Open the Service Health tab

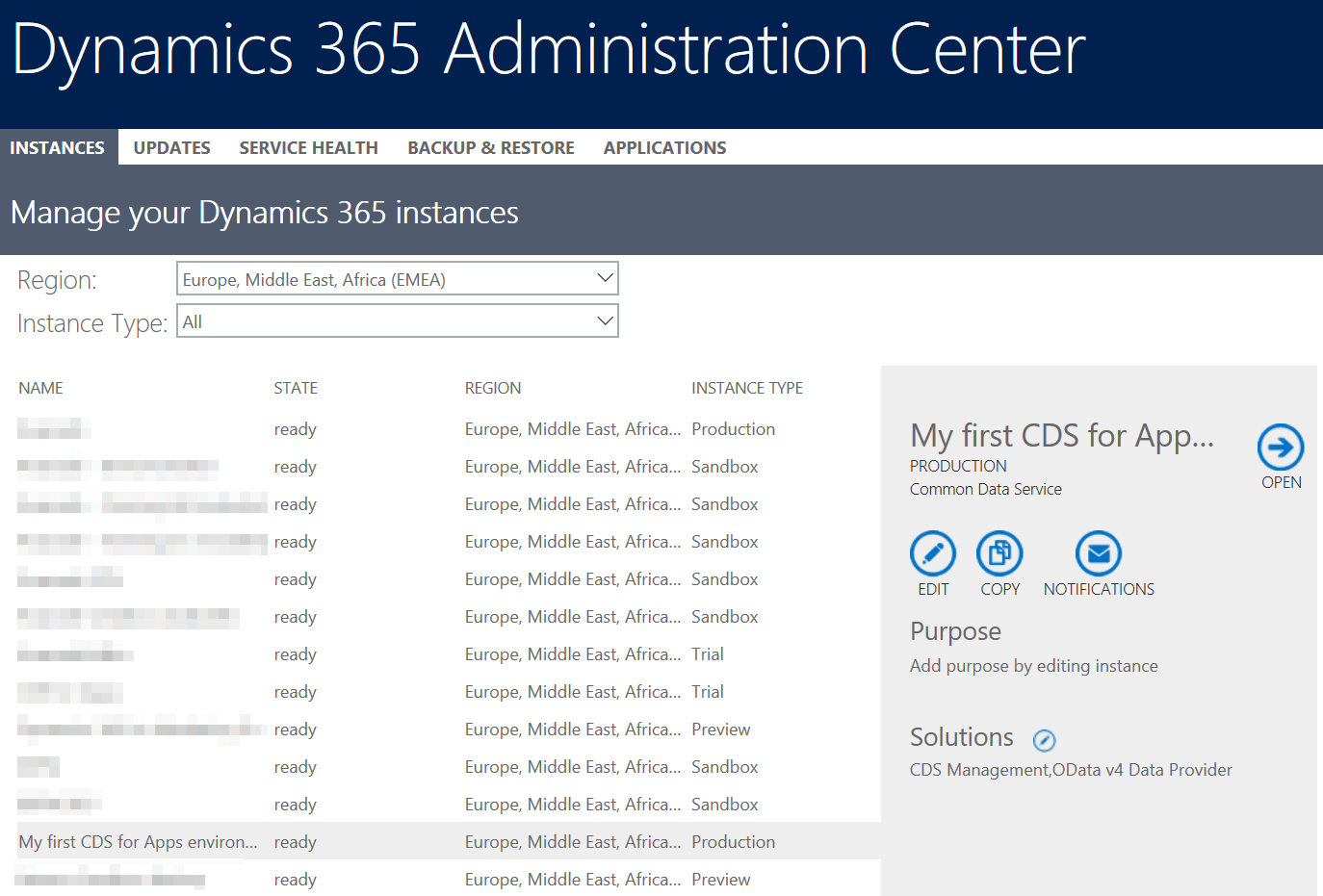(x=308, y=147)
